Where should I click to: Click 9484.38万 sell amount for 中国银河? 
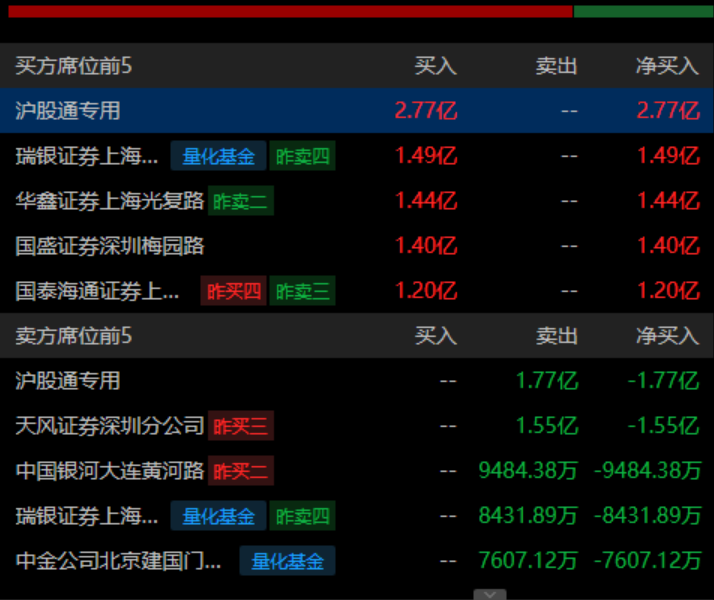pyautogui.click(x=528, y=471)
